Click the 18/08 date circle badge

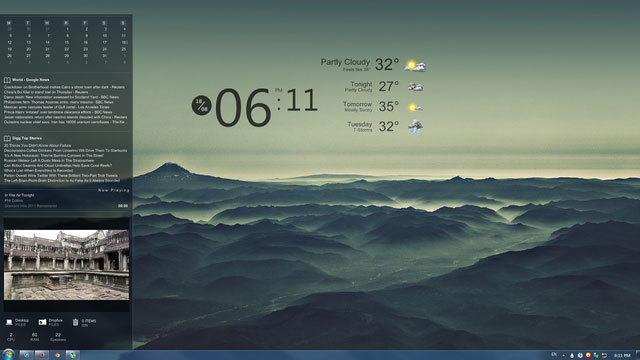click(x=202, y=106)
